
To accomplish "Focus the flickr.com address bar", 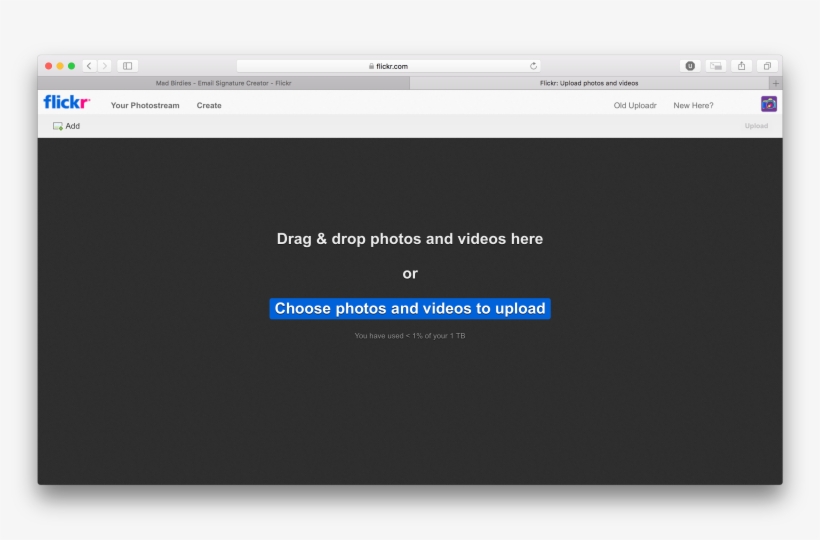I will 389,66.
